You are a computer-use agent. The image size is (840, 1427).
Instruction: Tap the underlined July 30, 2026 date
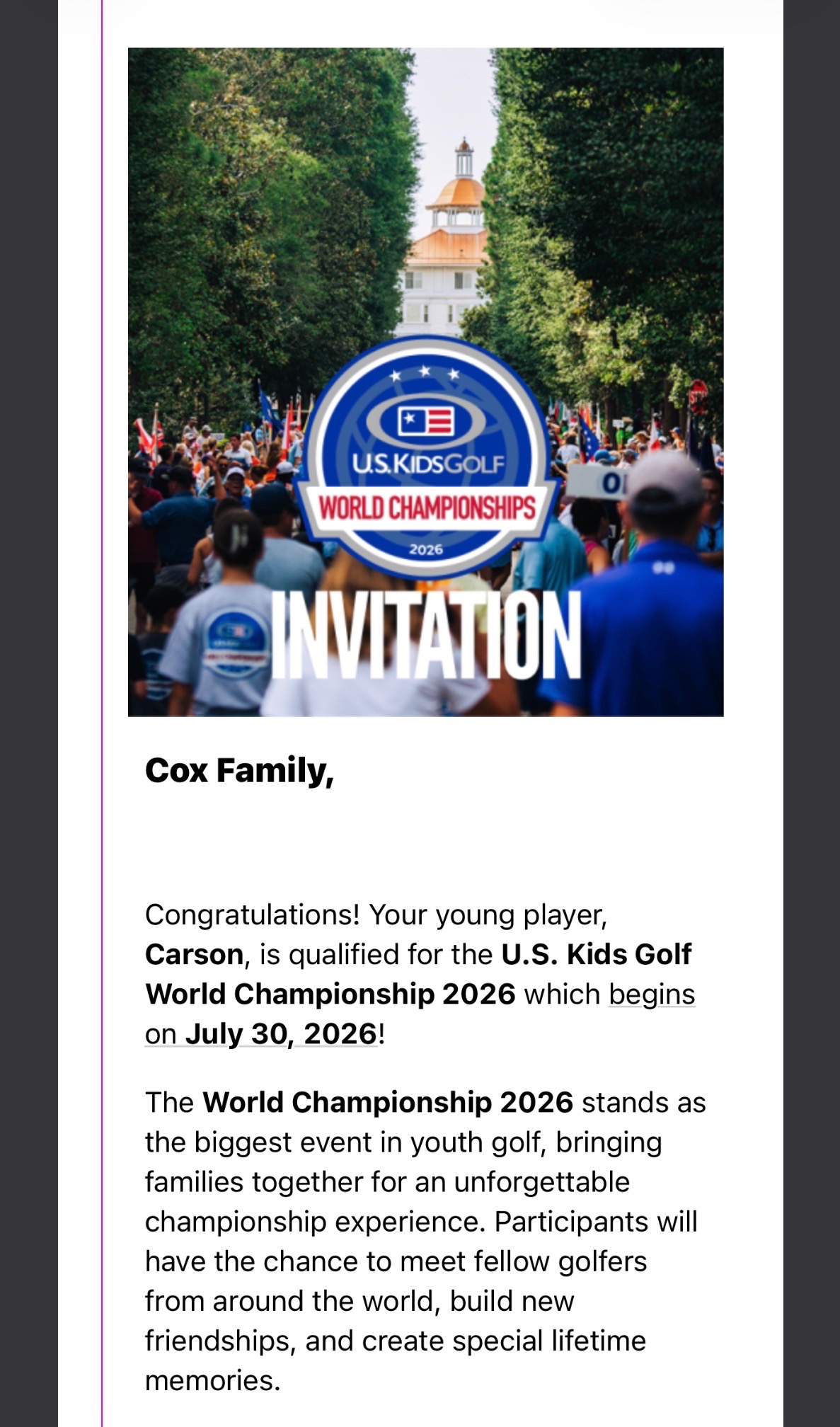point(280,1033)
